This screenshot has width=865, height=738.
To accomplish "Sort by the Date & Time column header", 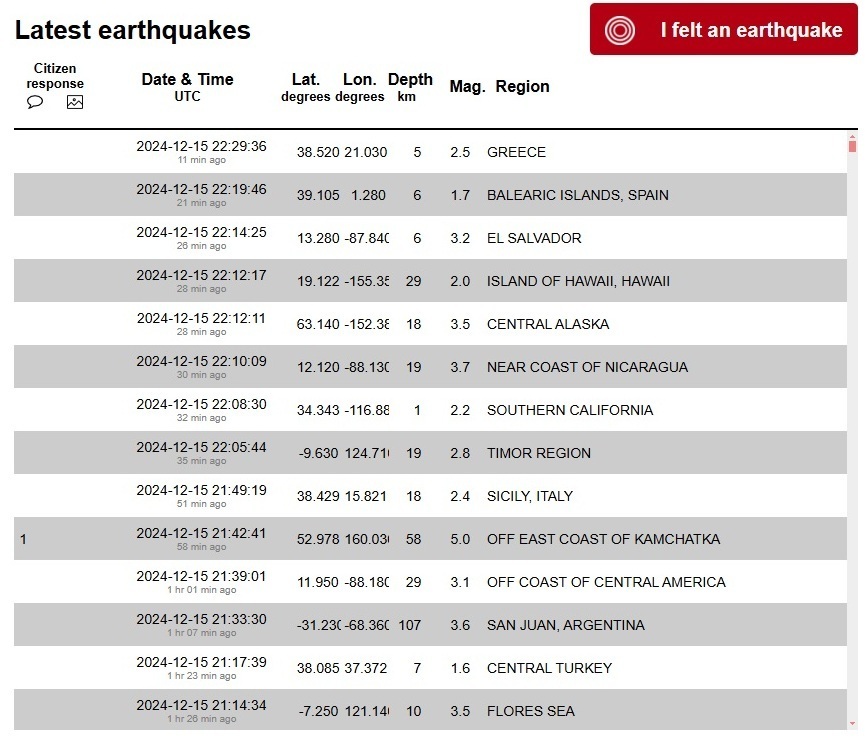I will pyautogui.click(x=187, y=80).
